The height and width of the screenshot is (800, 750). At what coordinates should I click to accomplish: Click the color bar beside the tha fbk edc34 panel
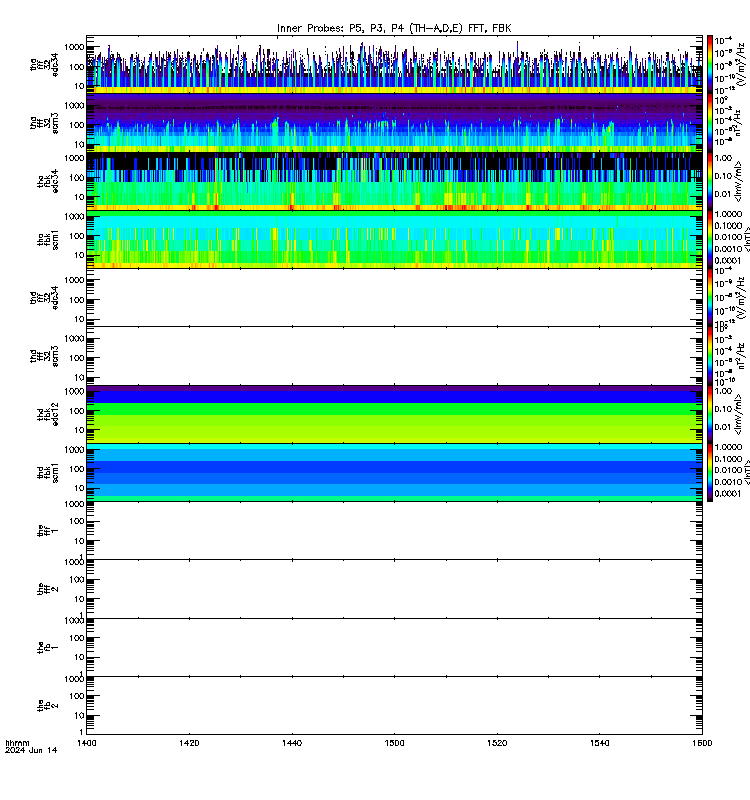click(x=710, y=181)
